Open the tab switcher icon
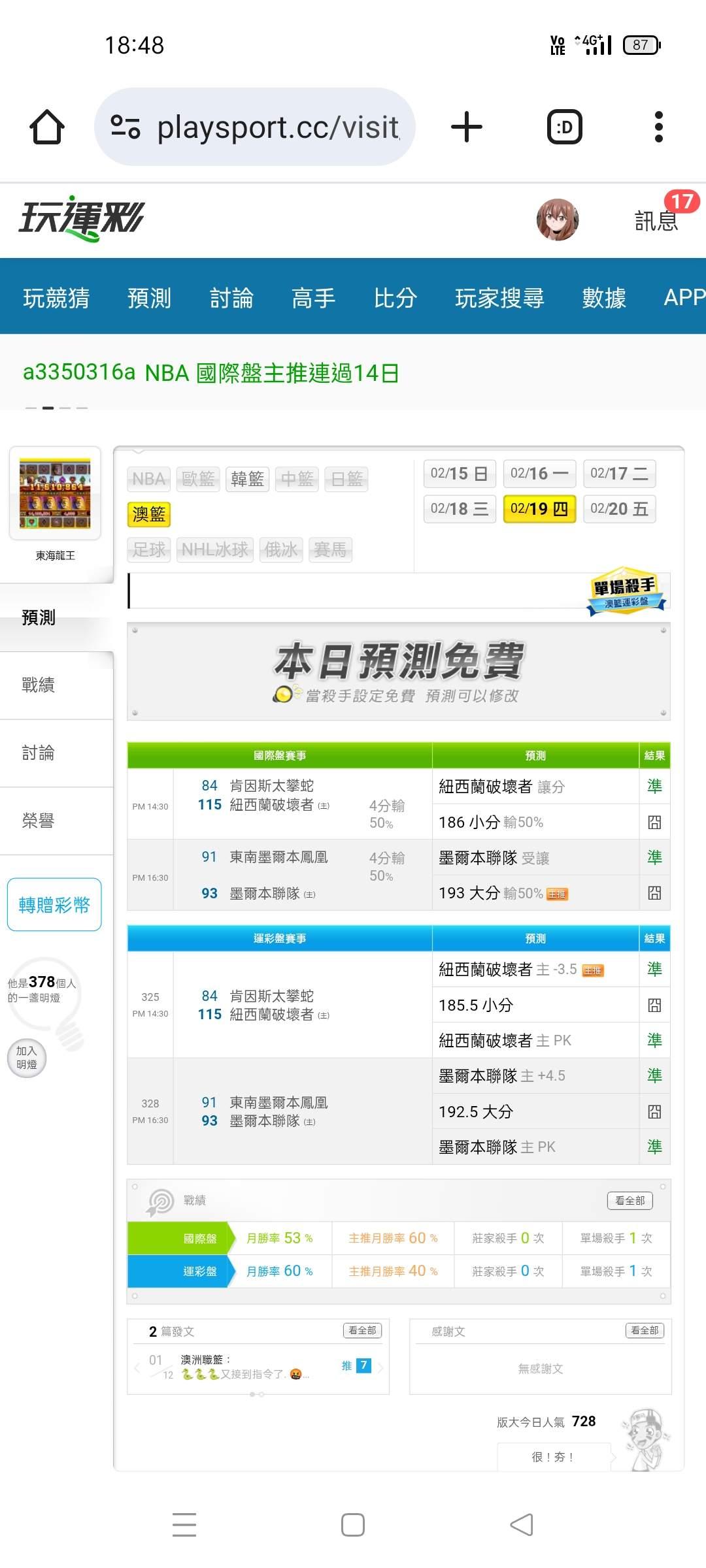 564,127
